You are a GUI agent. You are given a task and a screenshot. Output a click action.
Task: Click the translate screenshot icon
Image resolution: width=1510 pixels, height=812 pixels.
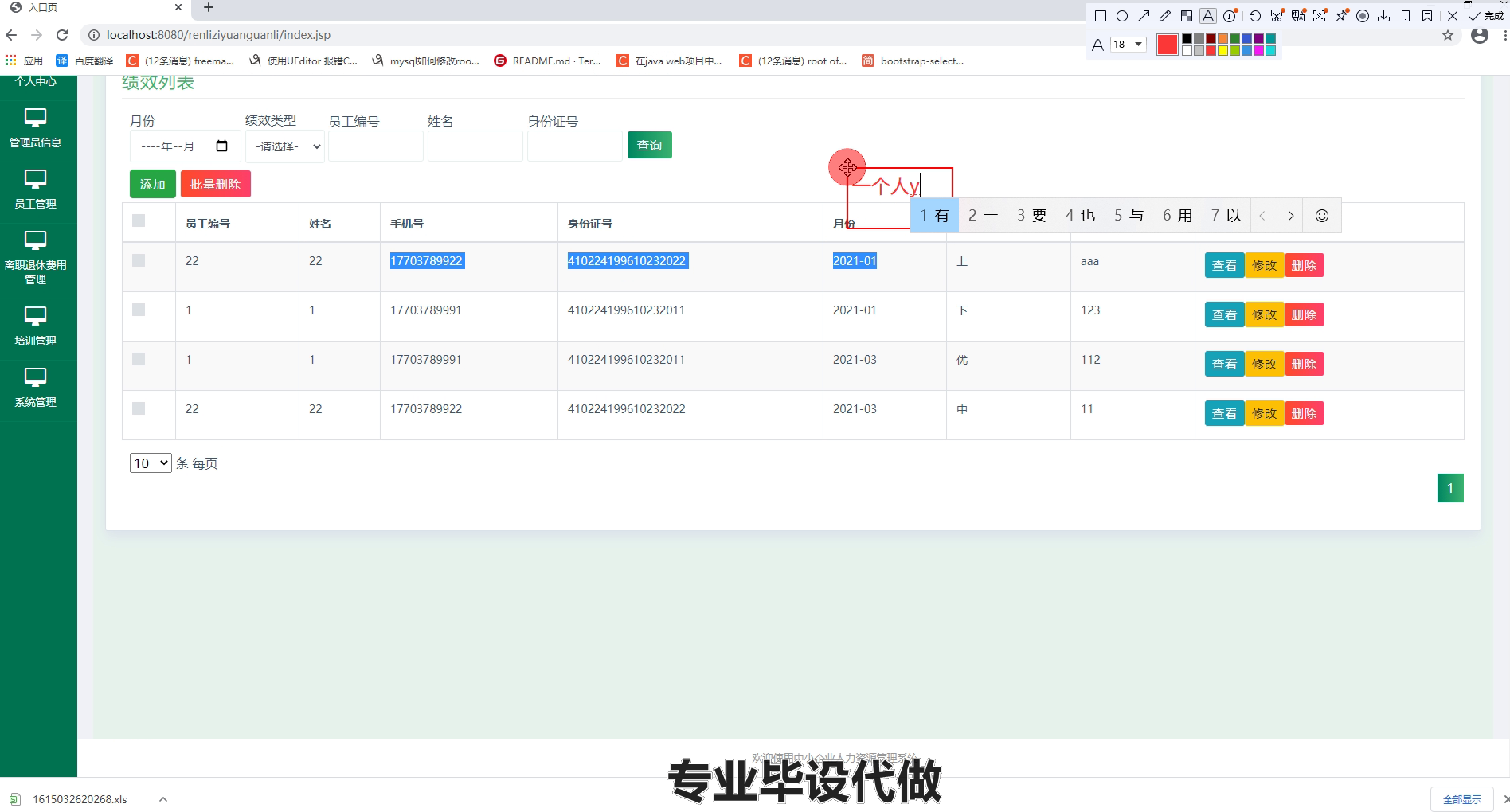[1299, 16]
